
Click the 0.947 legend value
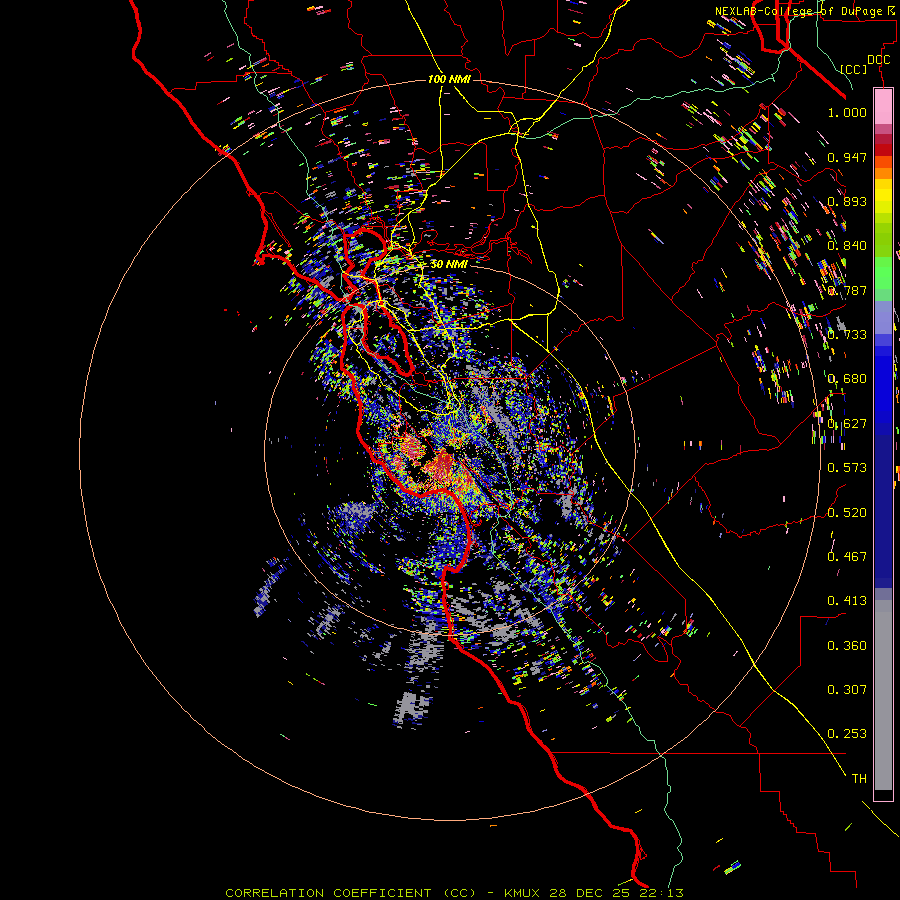tap(847, 157)
